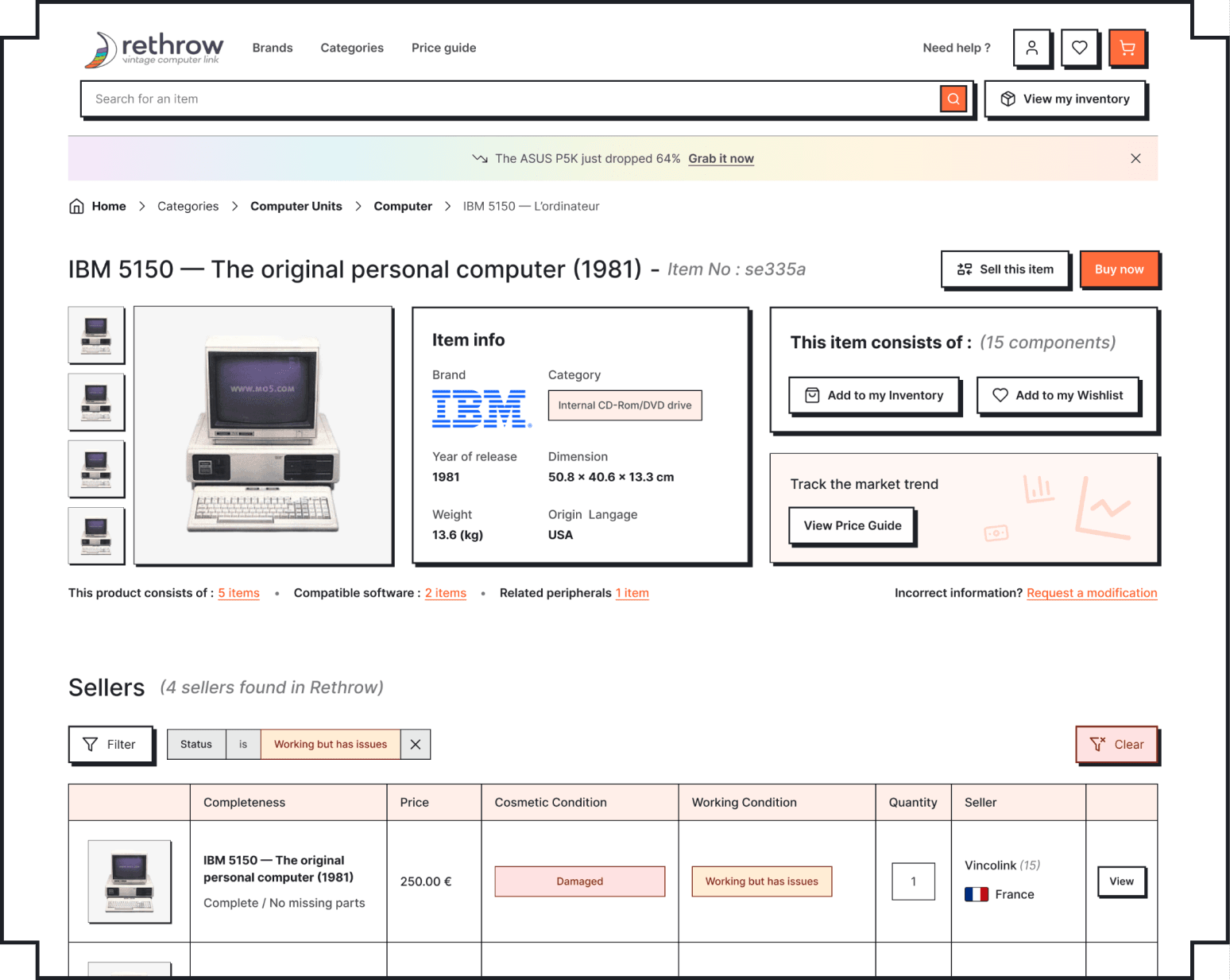Open the 5 items link

[x=239, y=593]
